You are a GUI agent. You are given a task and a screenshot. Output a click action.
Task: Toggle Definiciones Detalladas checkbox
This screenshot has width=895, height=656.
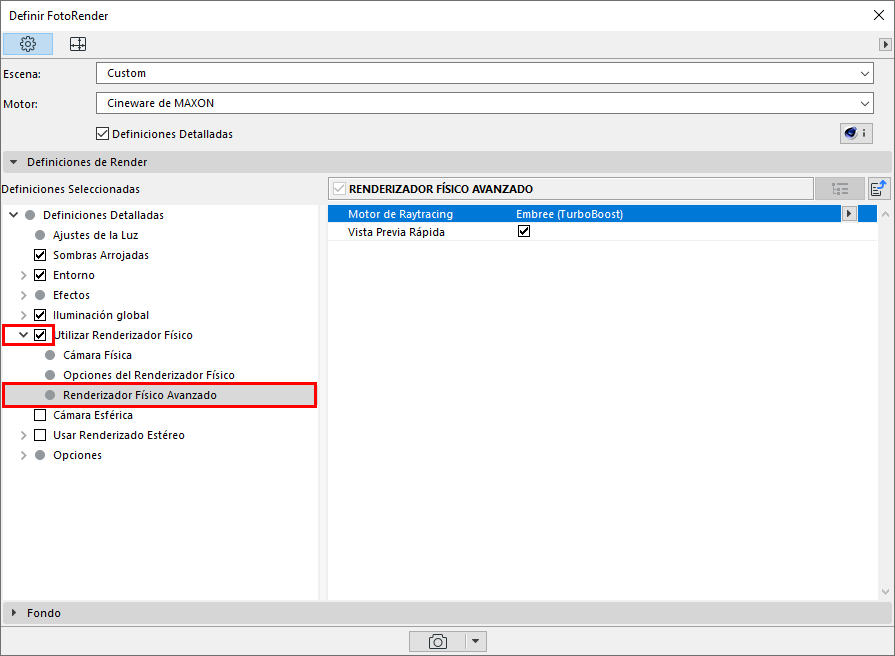pyautogui.click(x=102, y=134)
